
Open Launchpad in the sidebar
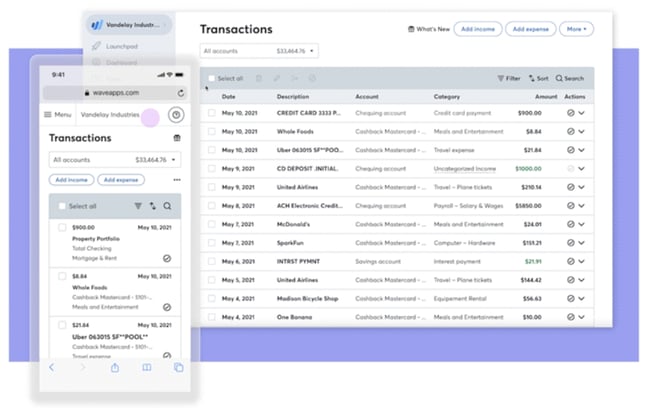coord(122,46)
